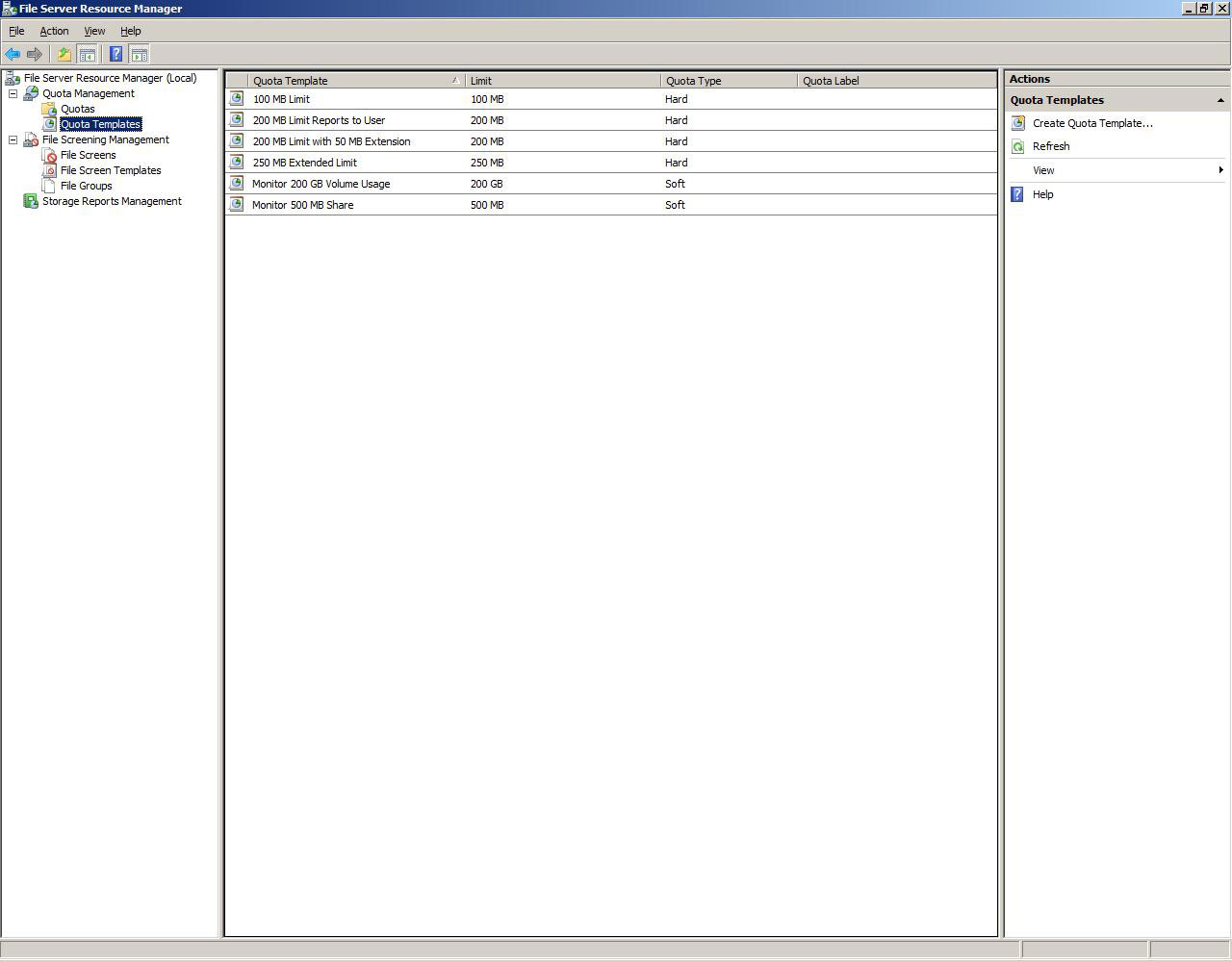Click the Quotas folder icon in tree

coord(49,109)
